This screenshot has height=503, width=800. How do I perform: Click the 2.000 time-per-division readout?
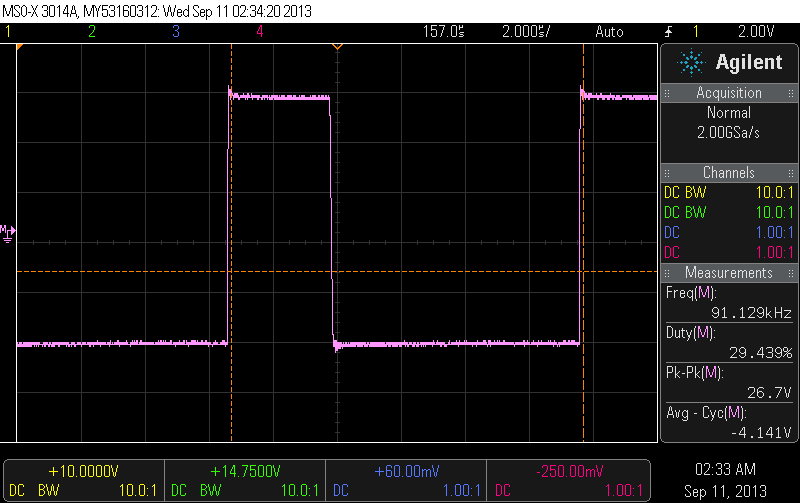click(x=526, y=32)
